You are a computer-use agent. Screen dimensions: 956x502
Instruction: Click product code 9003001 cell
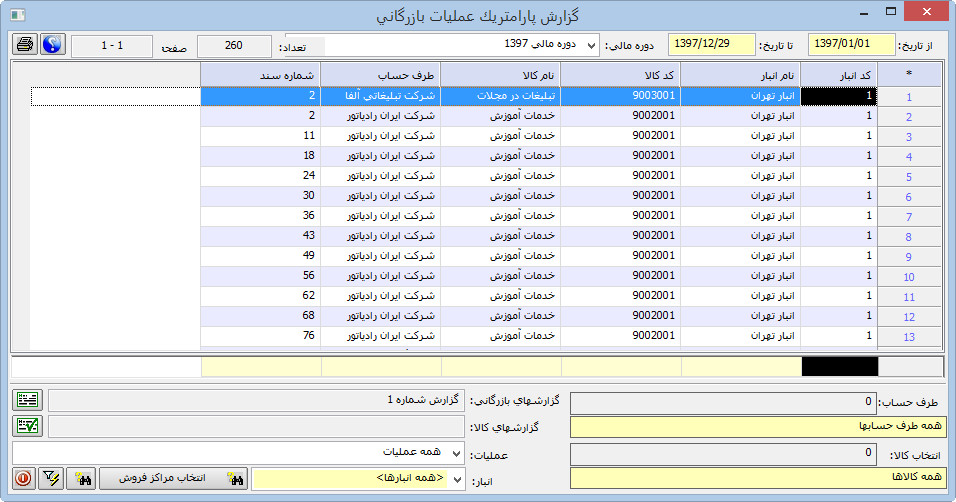(620, 96)
